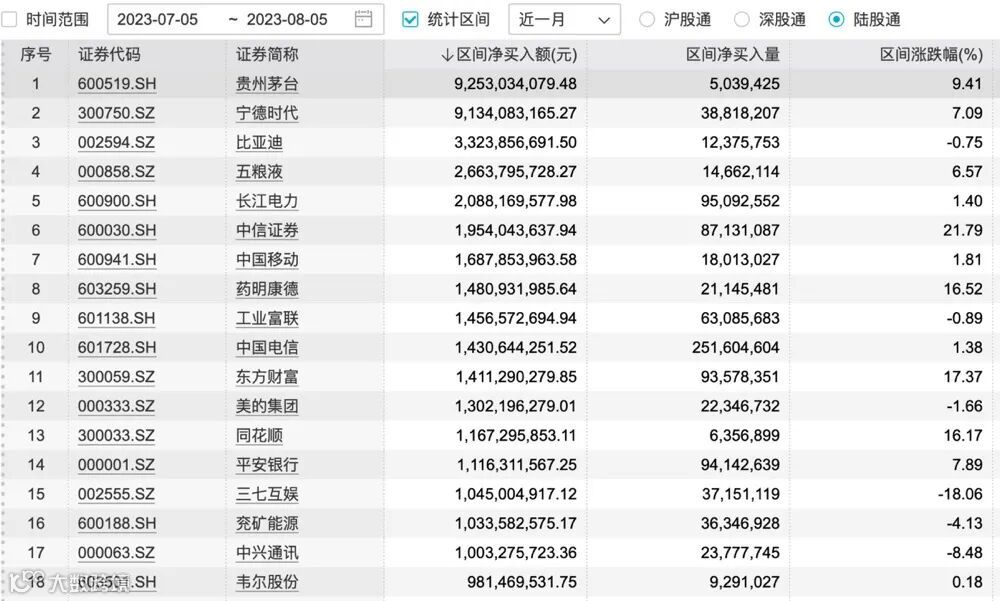Open stock code 002594.SZ link

coord(116,143)
